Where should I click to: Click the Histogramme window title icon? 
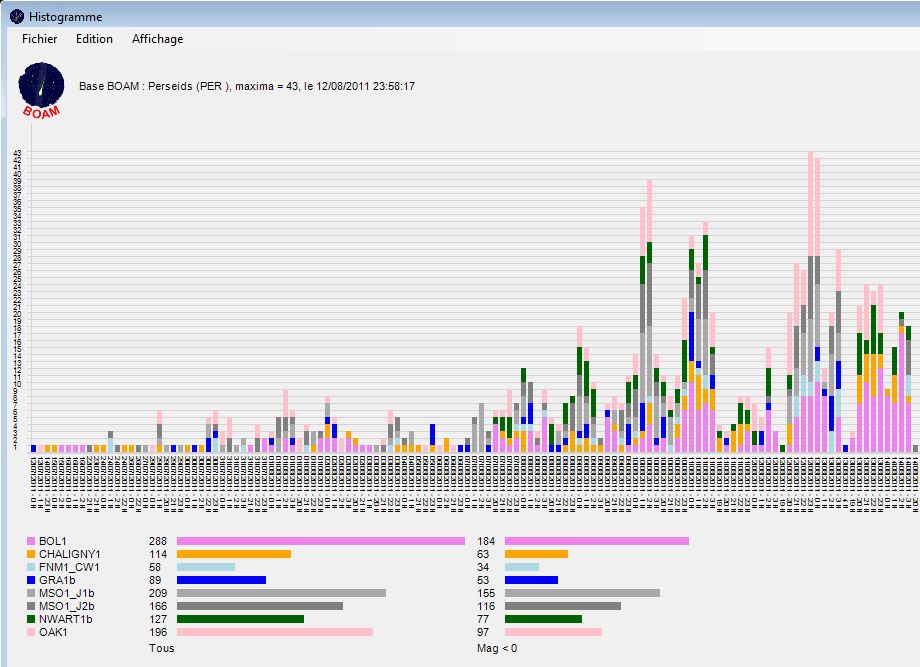click(x=16, y=16)
